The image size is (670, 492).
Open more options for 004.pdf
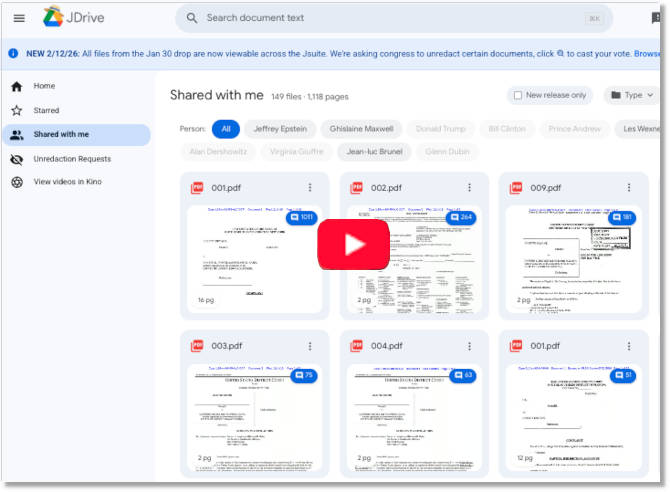click(x=469, y=346)
